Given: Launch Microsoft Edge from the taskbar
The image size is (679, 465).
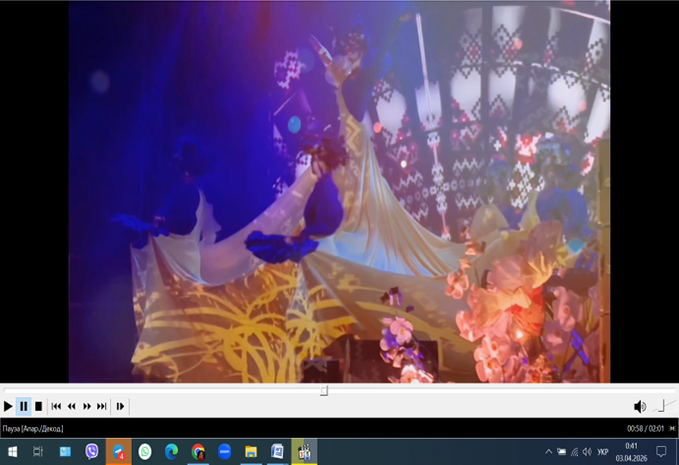Looking at the screenshot, I should 171,452.
